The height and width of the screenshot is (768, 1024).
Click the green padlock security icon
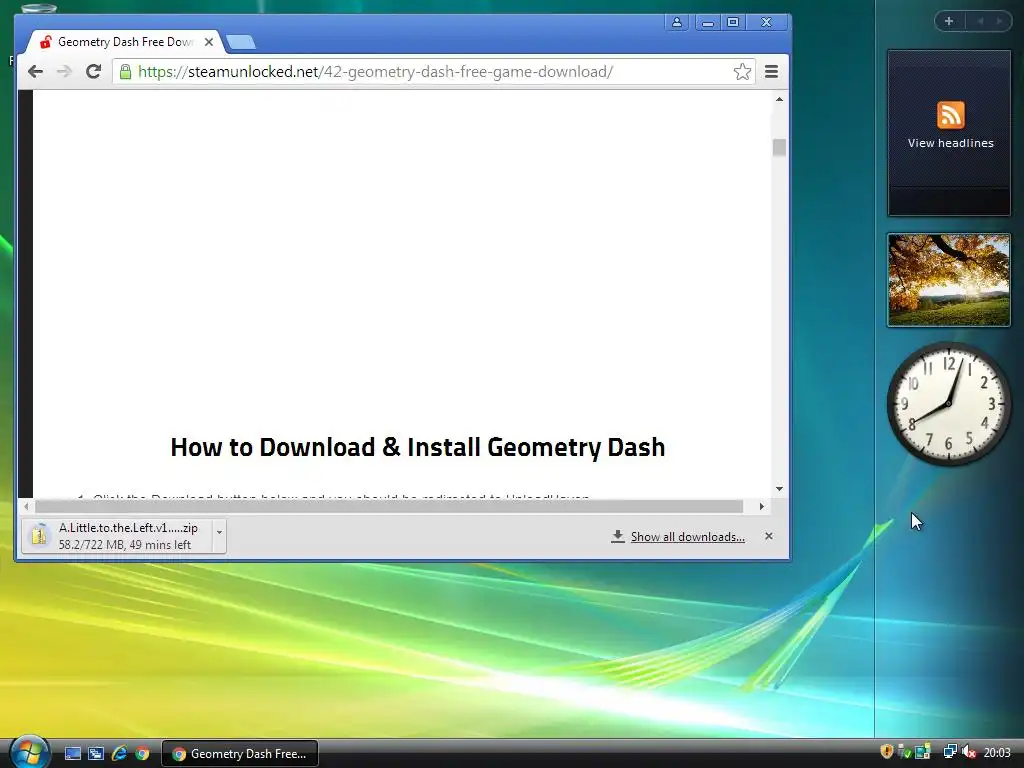[125, 72]
